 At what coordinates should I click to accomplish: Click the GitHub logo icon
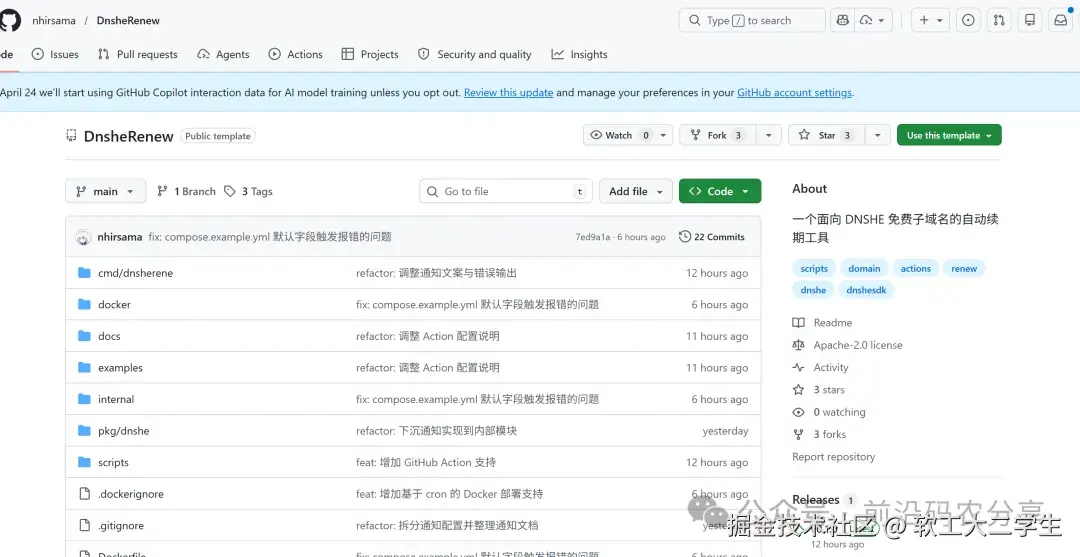[10, 21]
